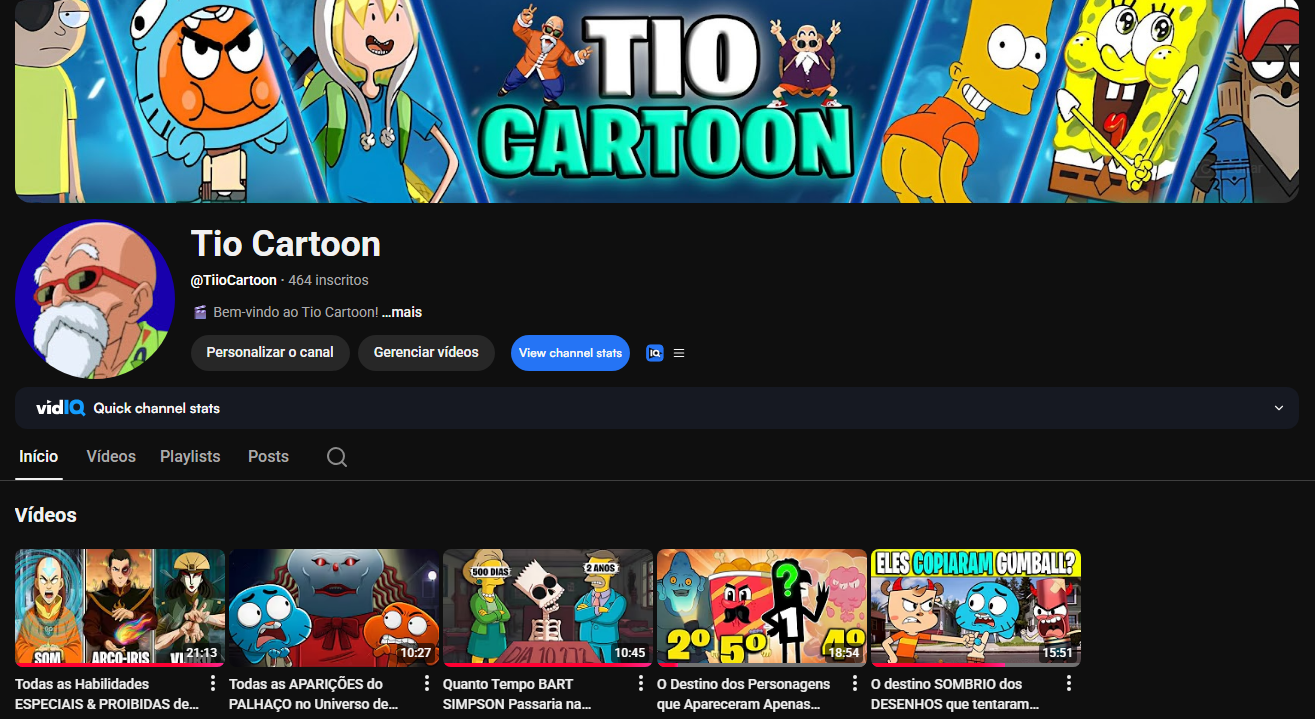
Task: Click the Quick channel stats label
Action: [157, 408]
